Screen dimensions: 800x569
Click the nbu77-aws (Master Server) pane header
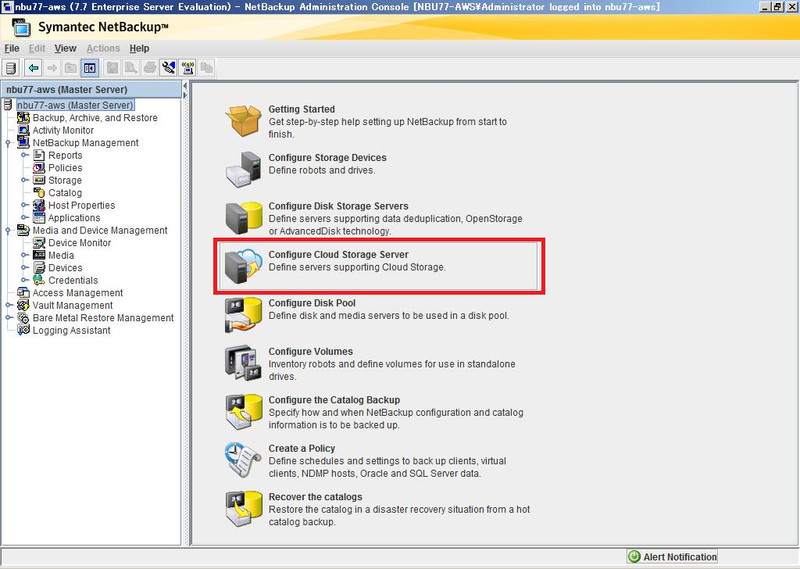click(x=91, y=89)
